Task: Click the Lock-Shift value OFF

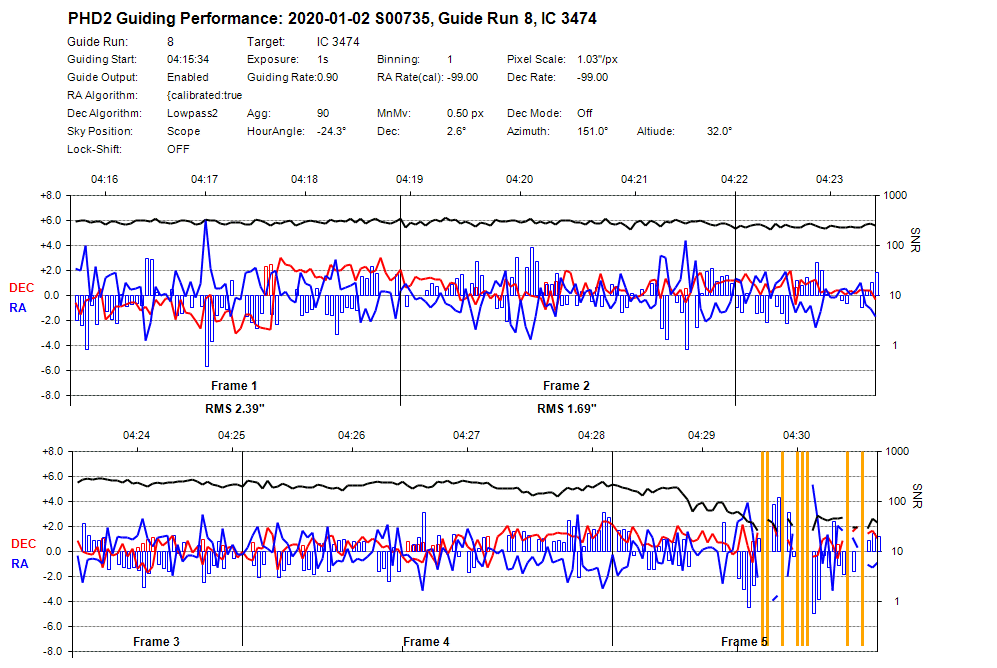Action: click(x=178, y=149)
